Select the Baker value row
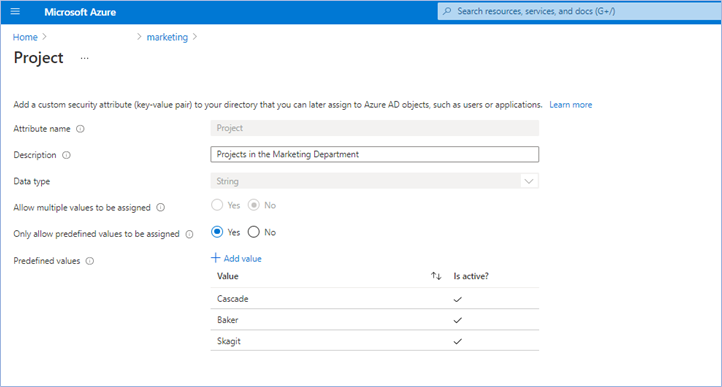The height and width of the screenshot is (387, 722). [x=375, y=320]
